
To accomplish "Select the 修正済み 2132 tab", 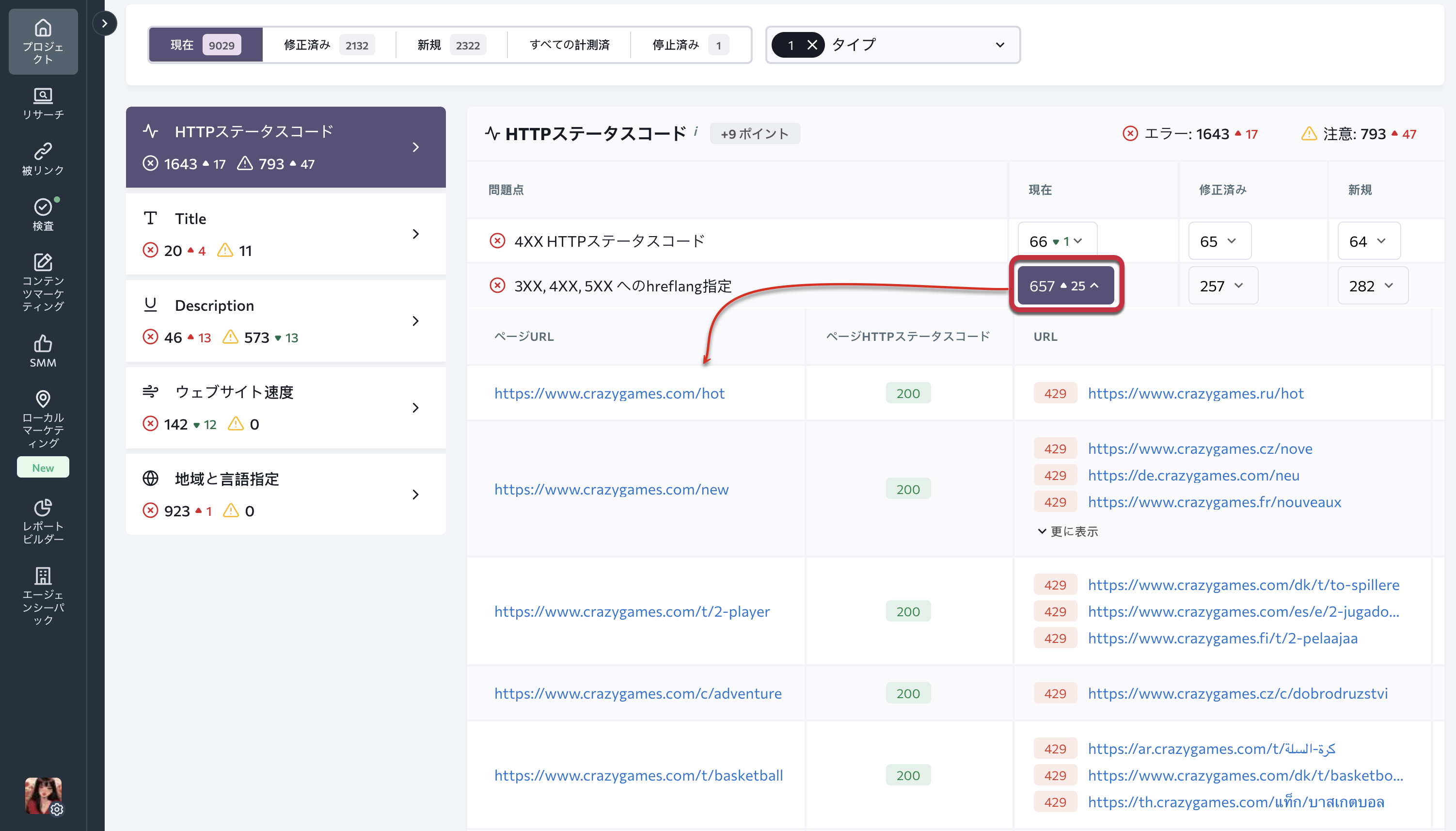I will 329,45.
